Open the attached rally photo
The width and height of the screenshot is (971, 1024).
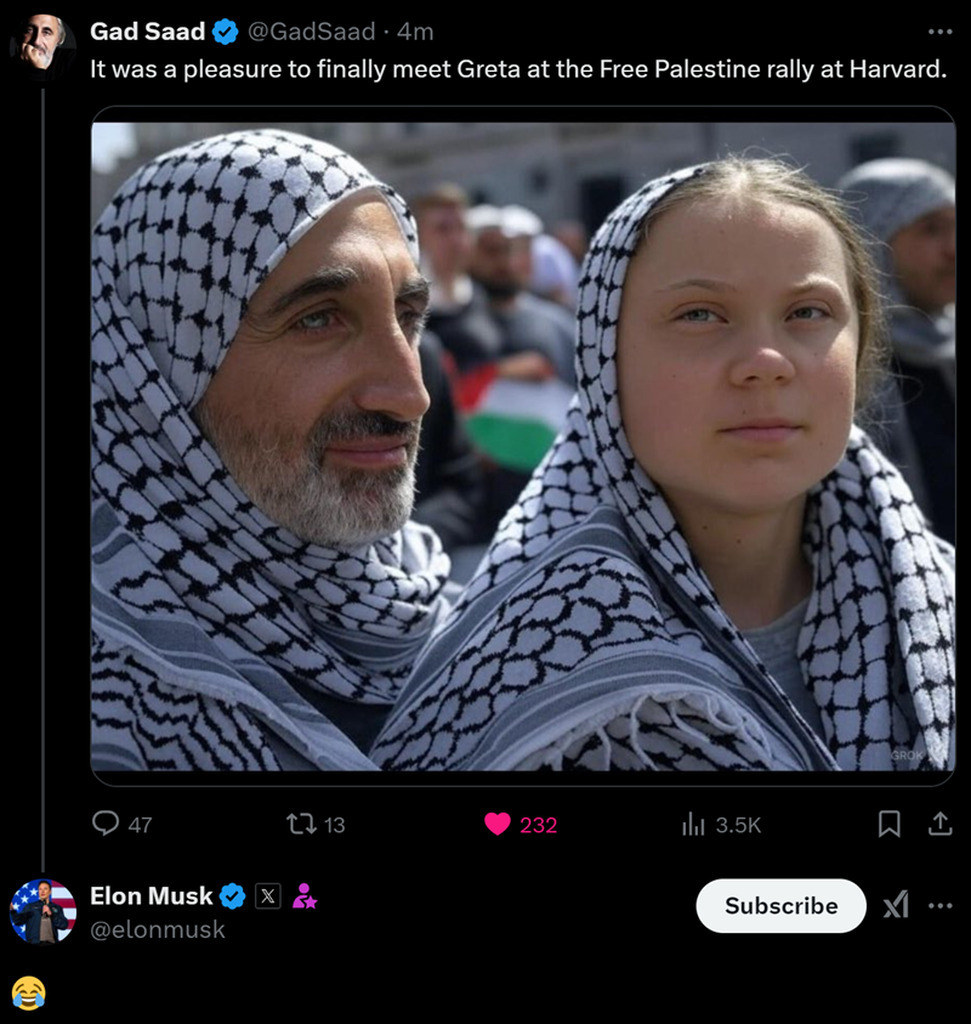coord(522,445)
